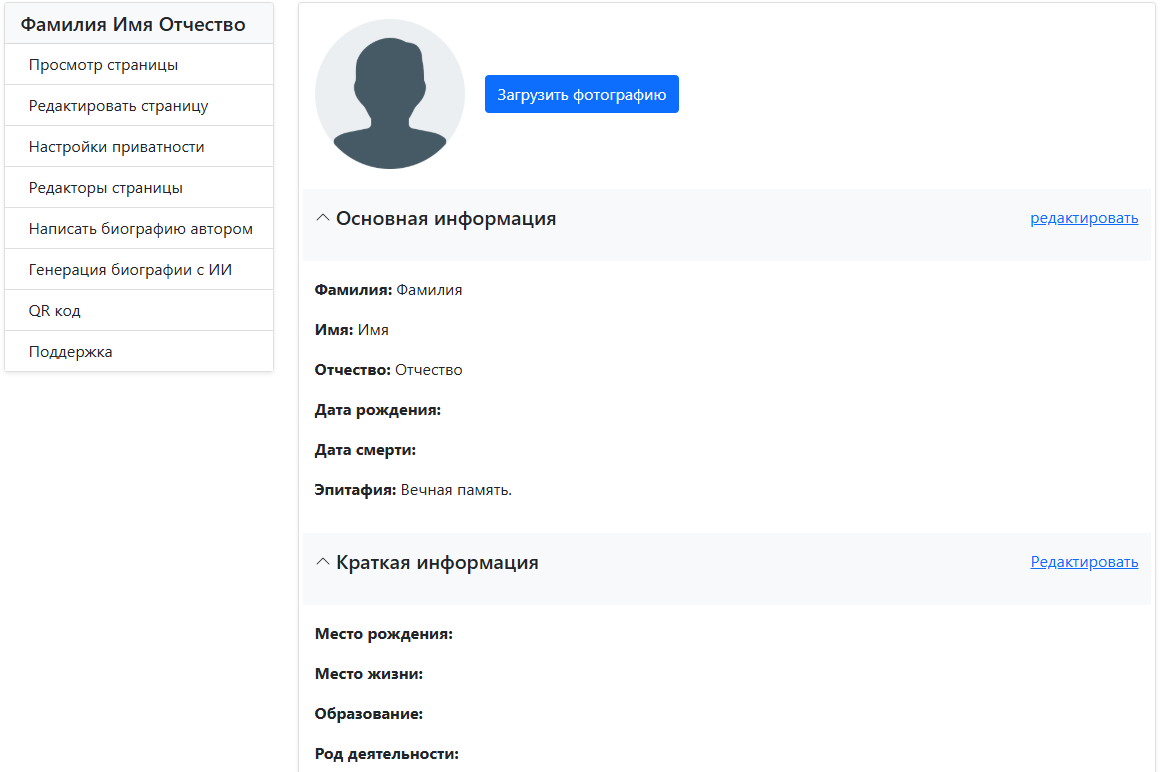
Task: Click редактировать link in Основная информация
Action: click(1084, 218)
